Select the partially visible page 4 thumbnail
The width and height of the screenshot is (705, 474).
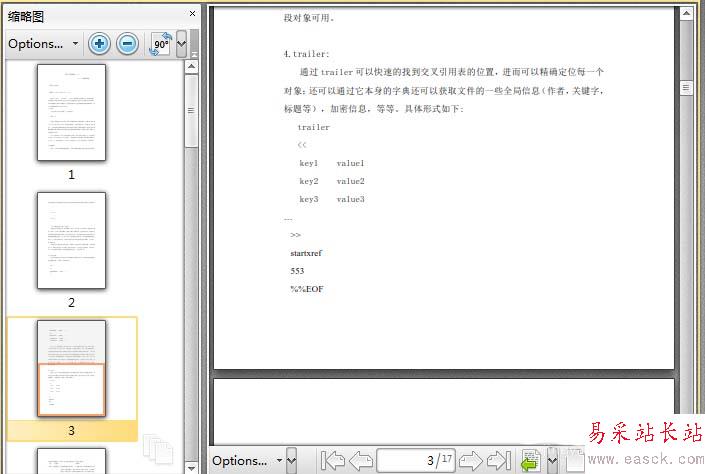71,461
